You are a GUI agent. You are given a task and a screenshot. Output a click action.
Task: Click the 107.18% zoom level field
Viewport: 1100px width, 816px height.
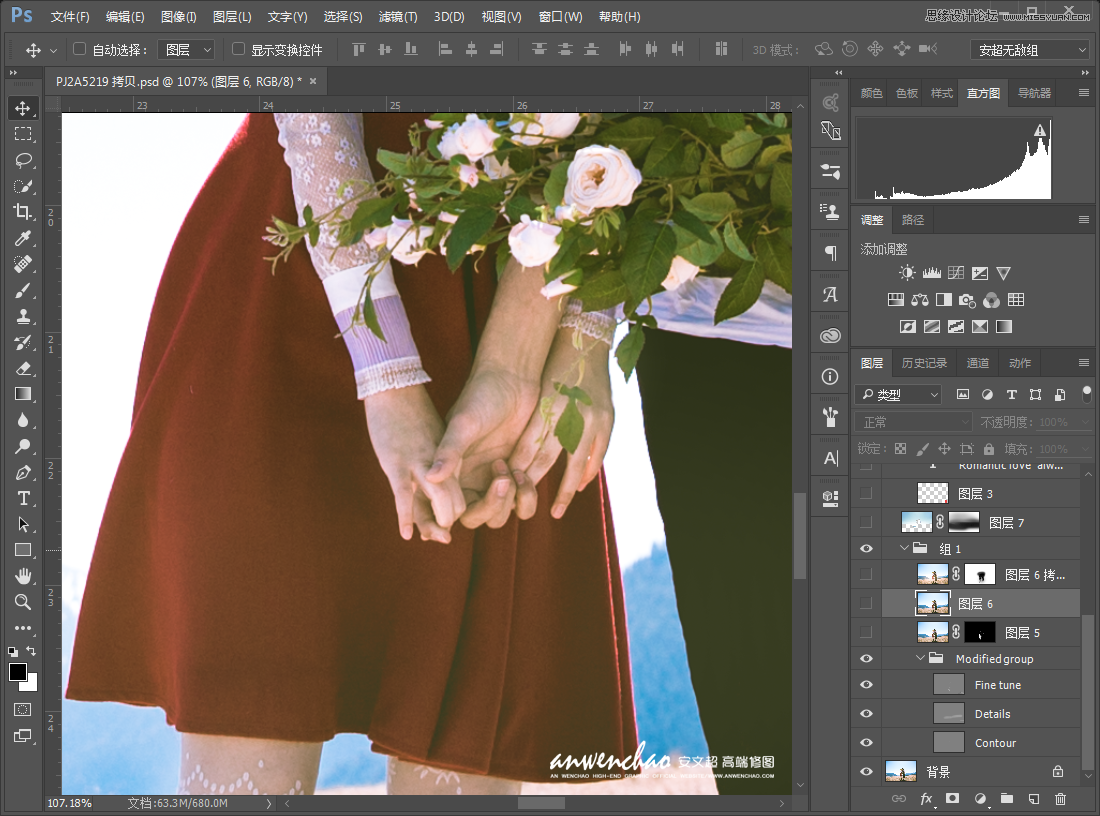69,803
